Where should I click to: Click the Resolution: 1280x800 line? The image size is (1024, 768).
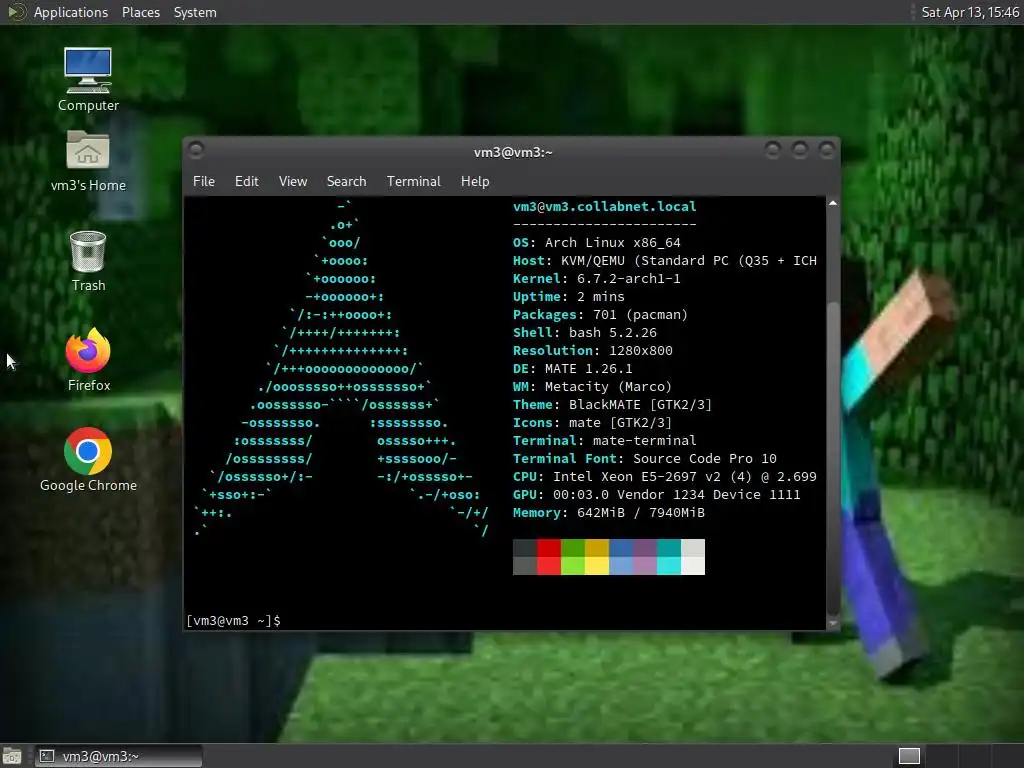(x=592, y=351)
